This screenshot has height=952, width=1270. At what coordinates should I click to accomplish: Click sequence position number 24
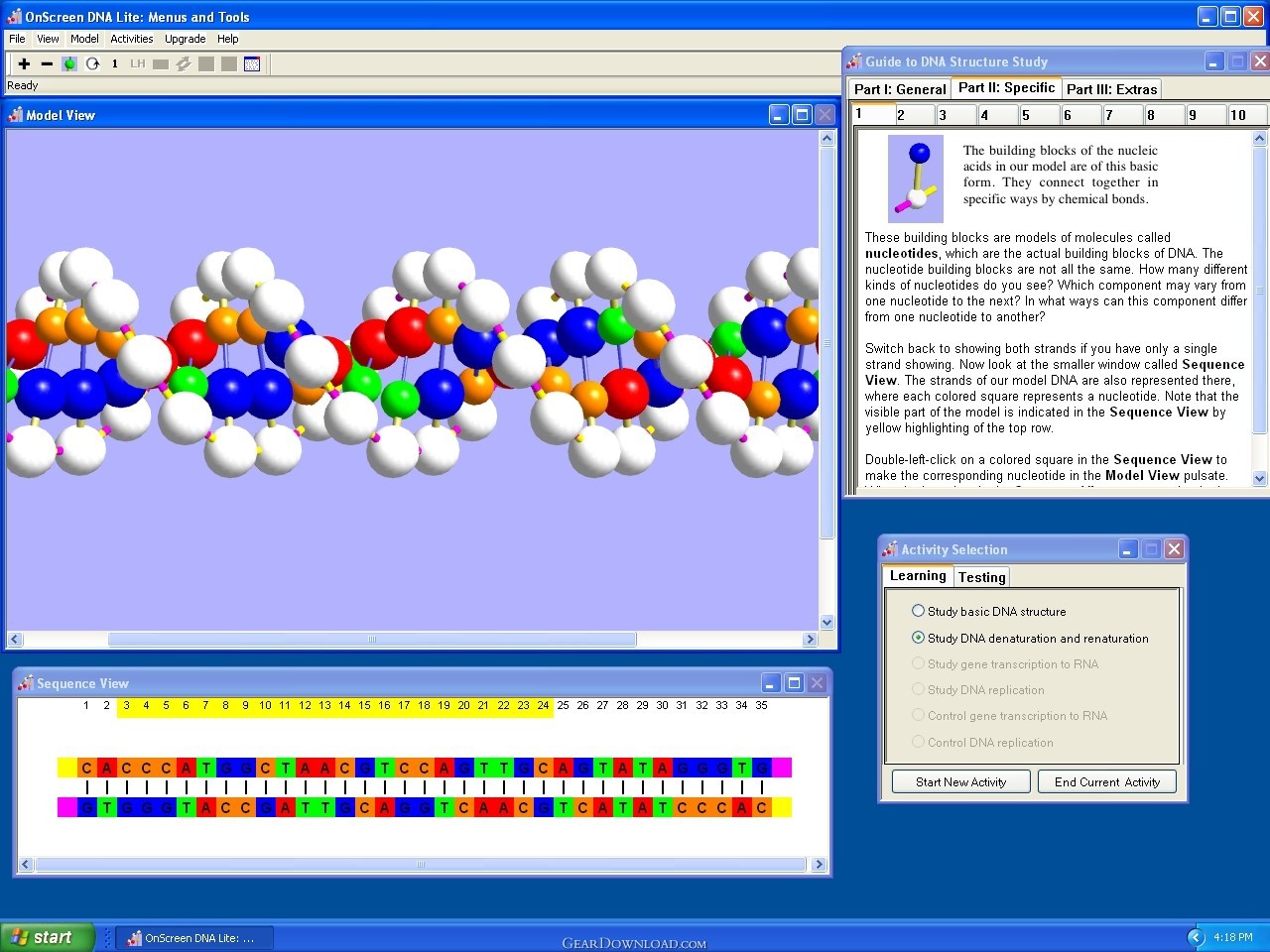(x=543, y=705)
